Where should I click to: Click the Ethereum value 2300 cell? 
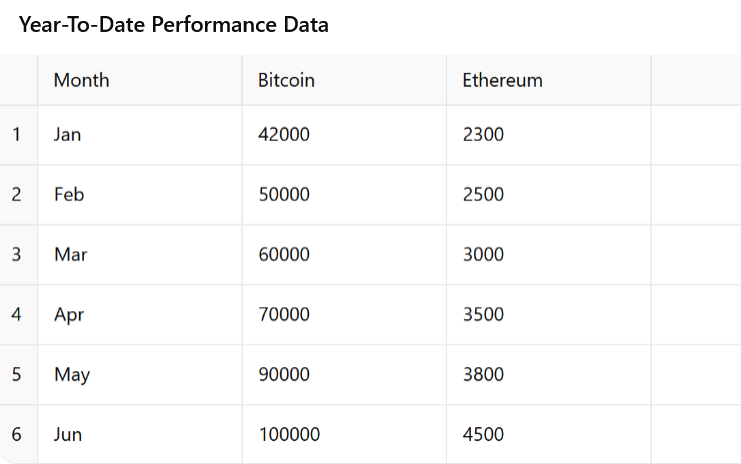tap(549, 135)
